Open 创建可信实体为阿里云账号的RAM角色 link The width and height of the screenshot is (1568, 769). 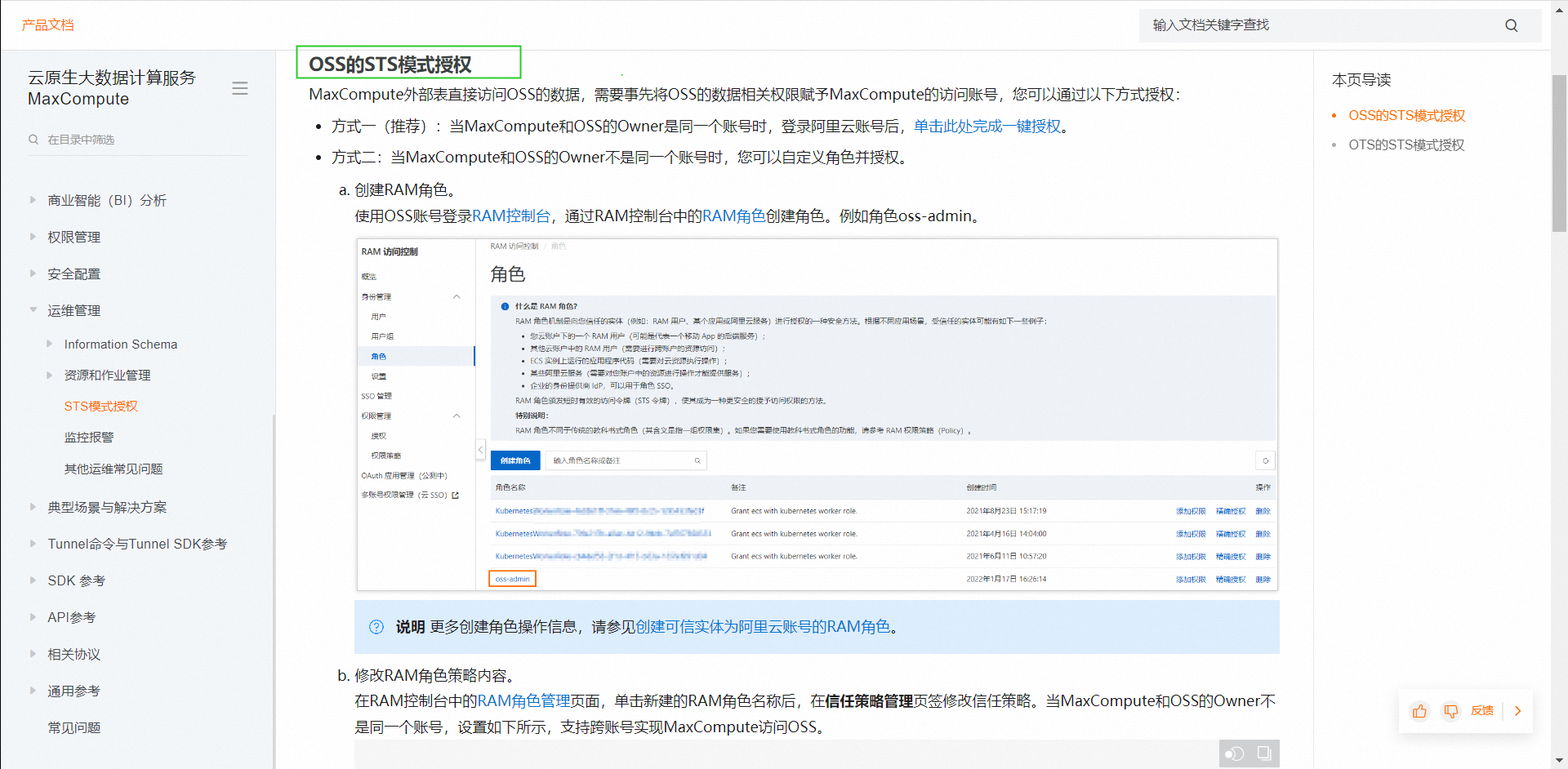763,627
